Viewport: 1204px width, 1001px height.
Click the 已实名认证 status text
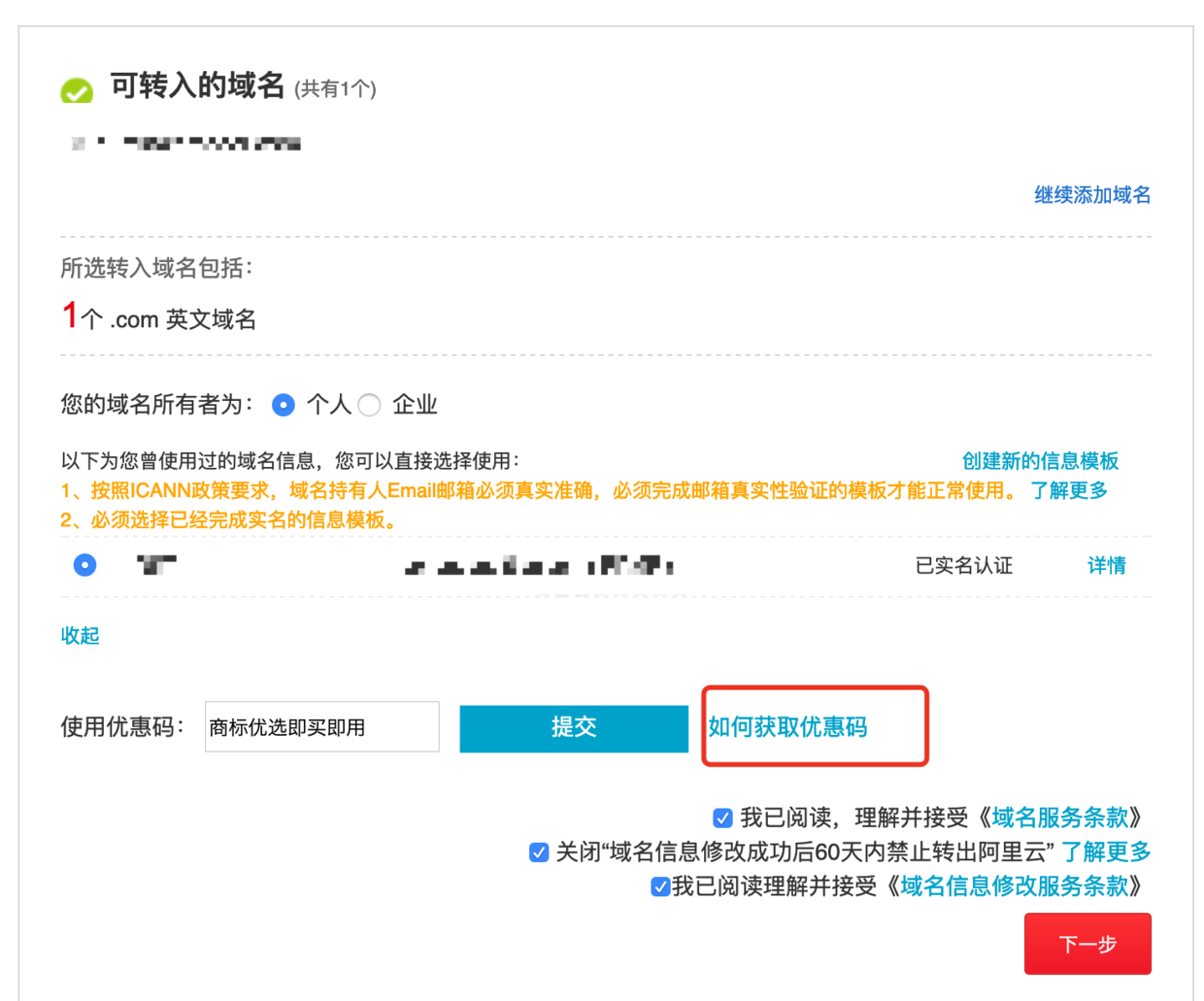pos(964,565)
